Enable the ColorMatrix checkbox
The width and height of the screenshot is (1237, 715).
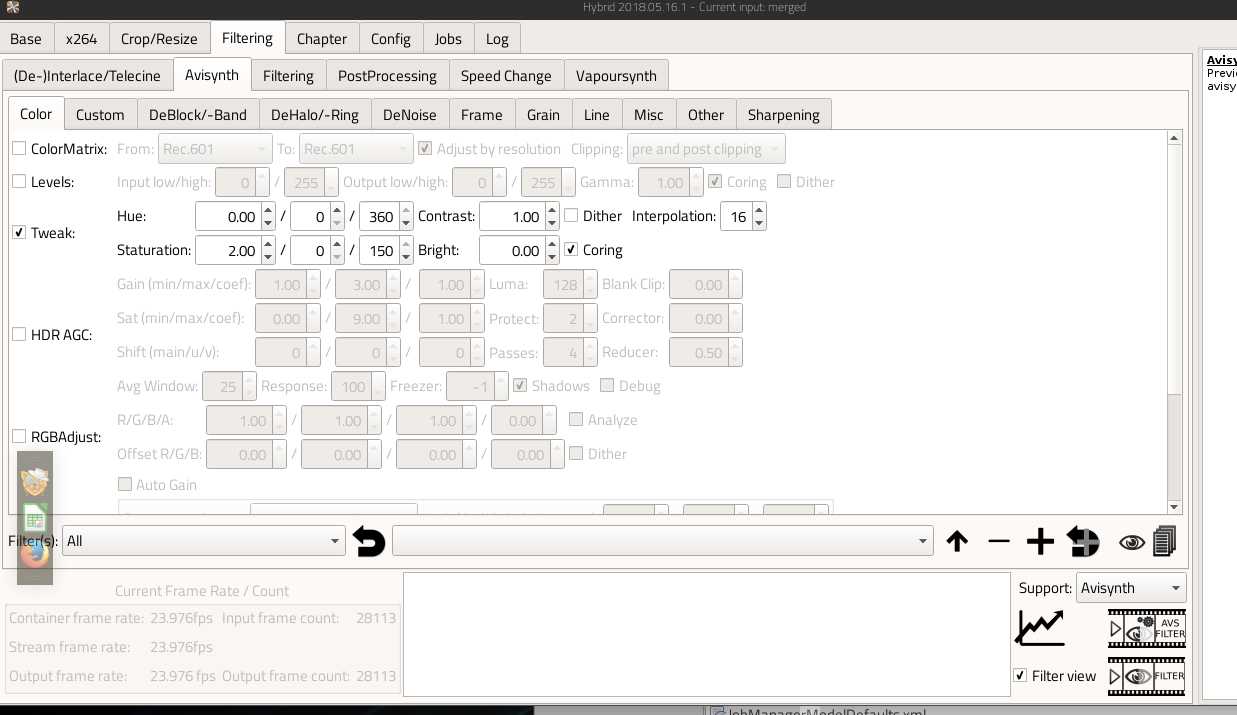coord(19,149)
